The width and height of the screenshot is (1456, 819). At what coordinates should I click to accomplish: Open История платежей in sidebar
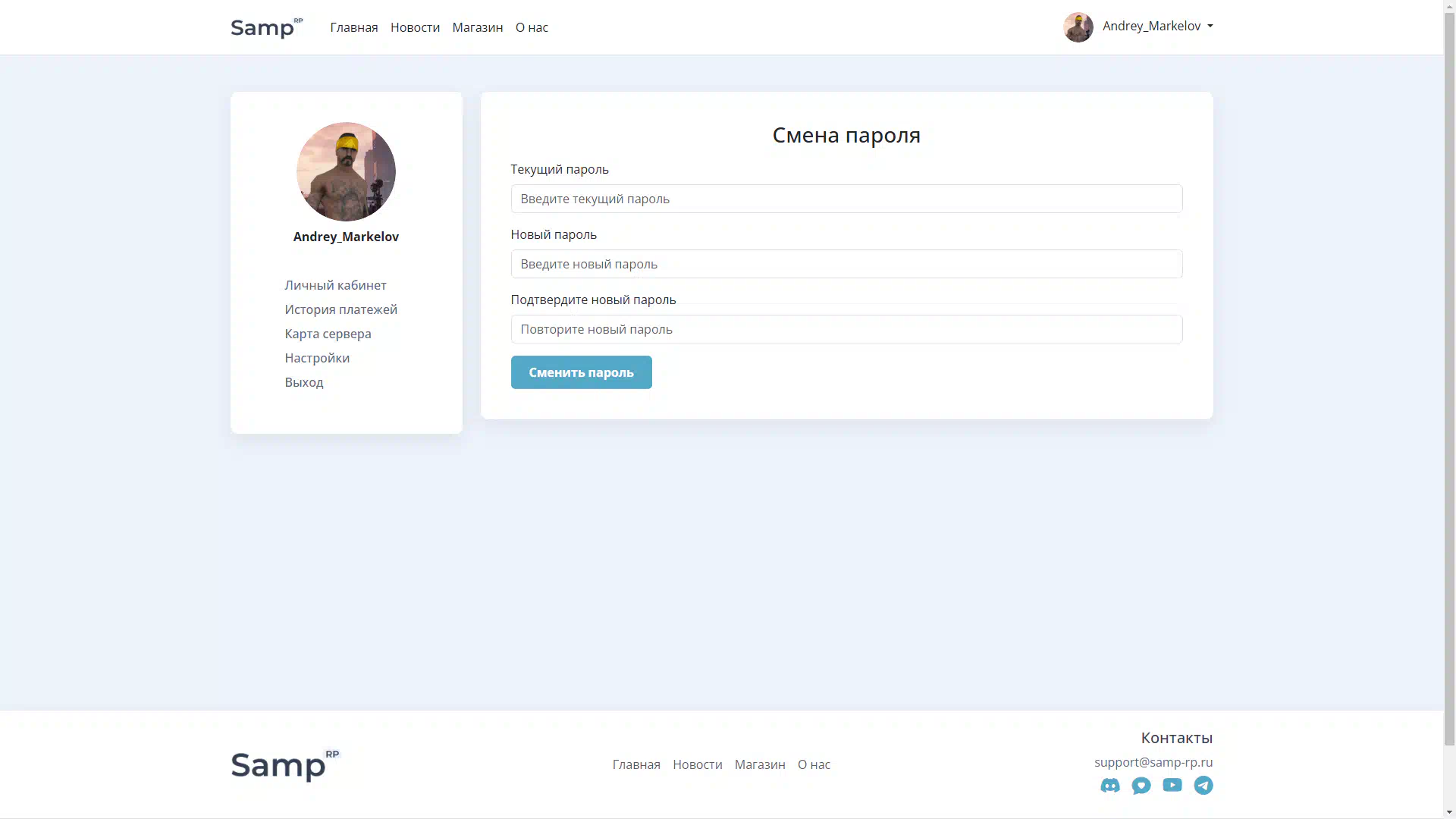pyautogui.click(x=340, y=309)
